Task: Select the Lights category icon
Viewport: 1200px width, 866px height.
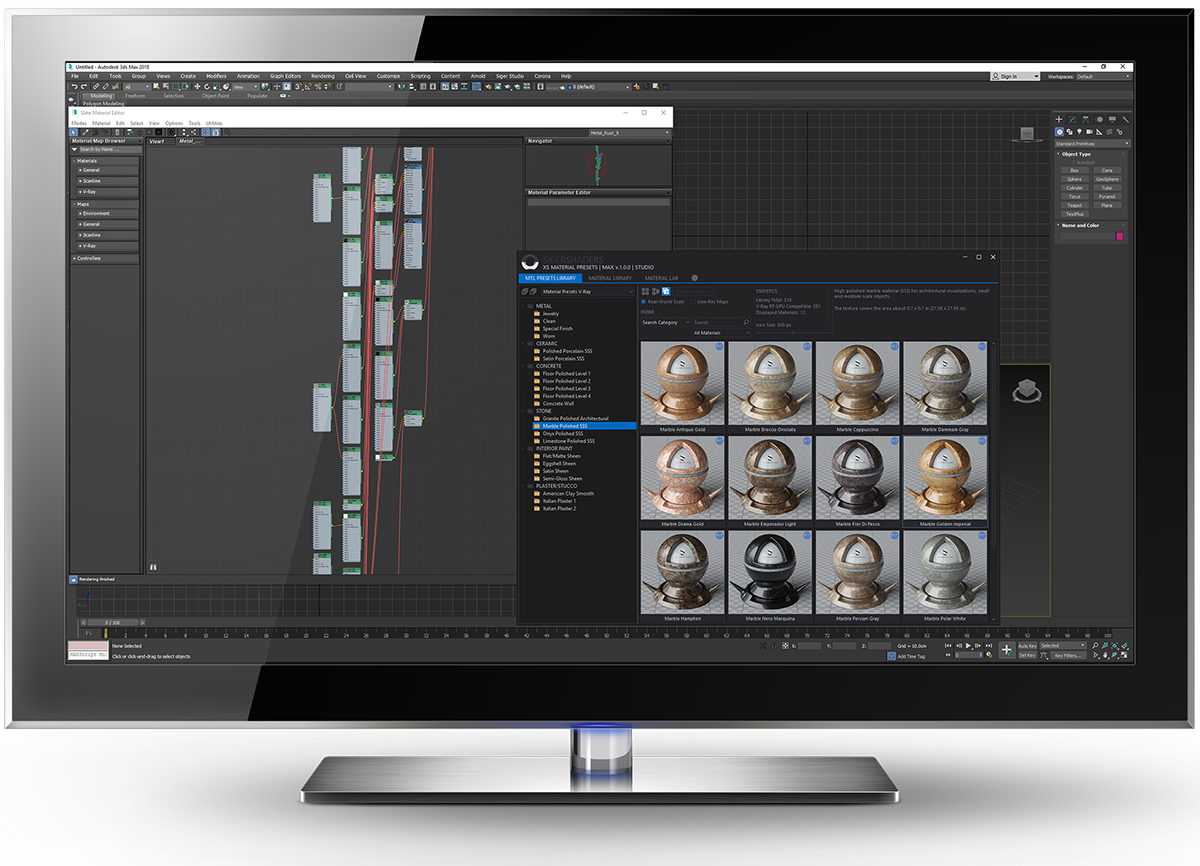Action: (1079, 131)
